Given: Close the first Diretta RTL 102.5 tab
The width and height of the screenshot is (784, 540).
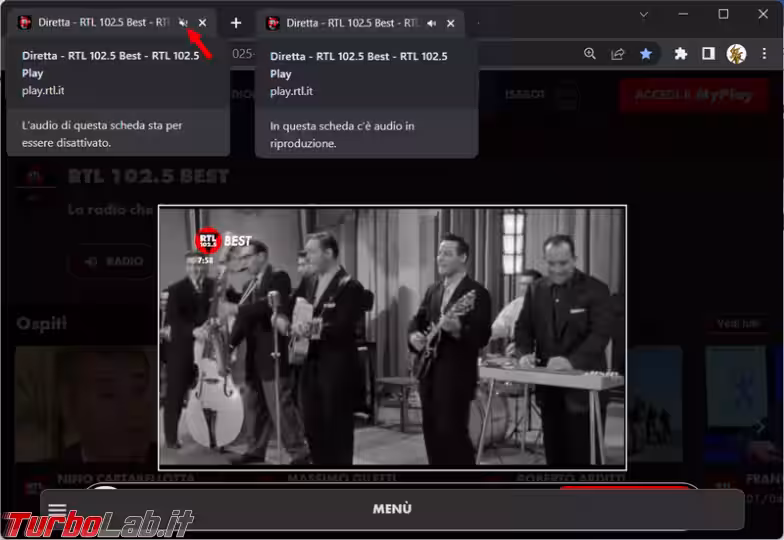Looking at the screenshot, I should (202, 22).
